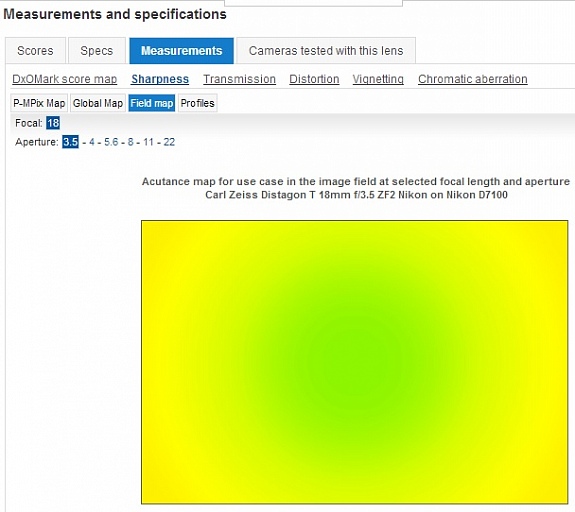Go to Transmission measurements
Image resolution: width=575 pixels, height=512 pixels.
239,79
